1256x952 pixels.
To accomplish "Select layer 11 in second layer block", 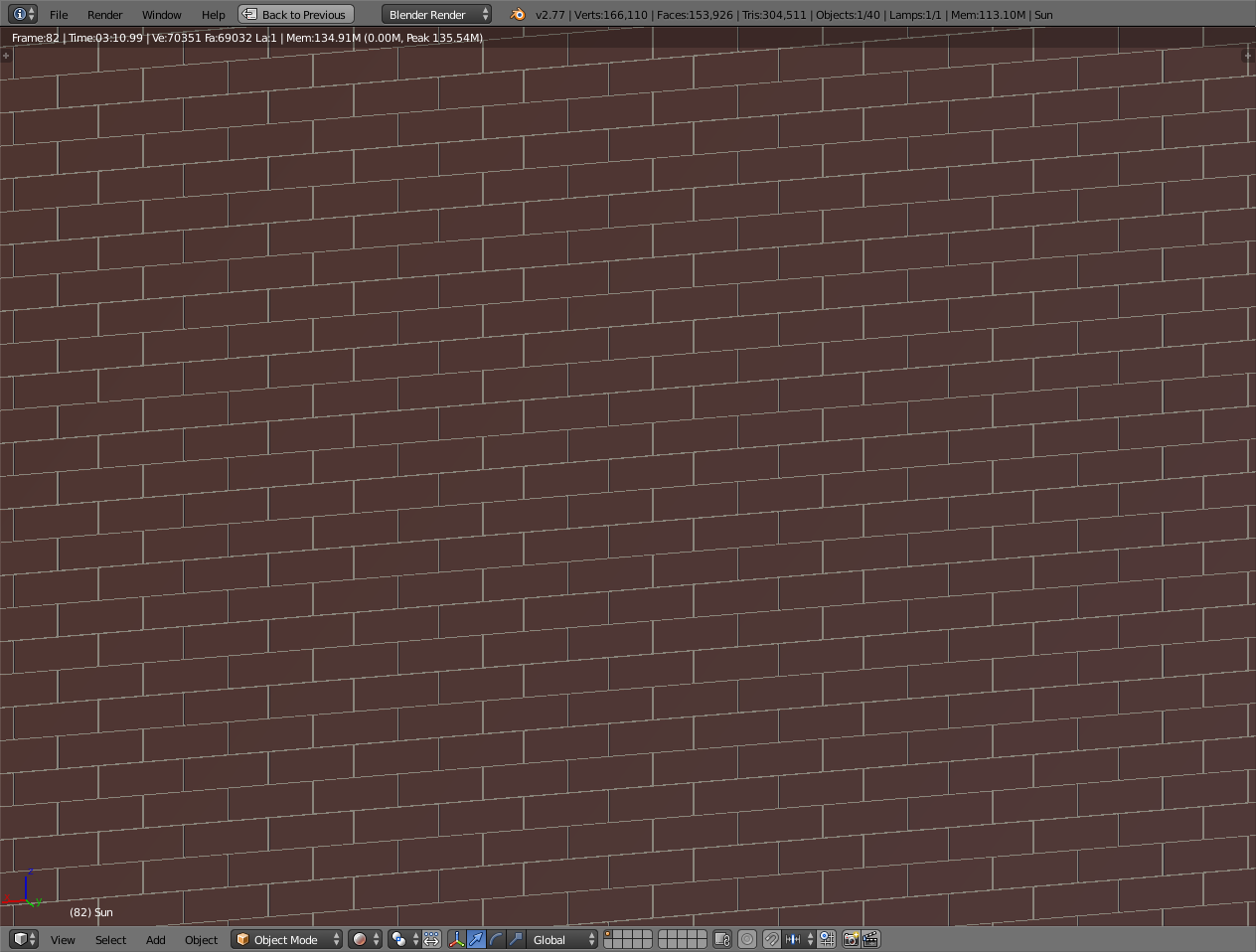I will pyautogui.click(x=663, y=934).
